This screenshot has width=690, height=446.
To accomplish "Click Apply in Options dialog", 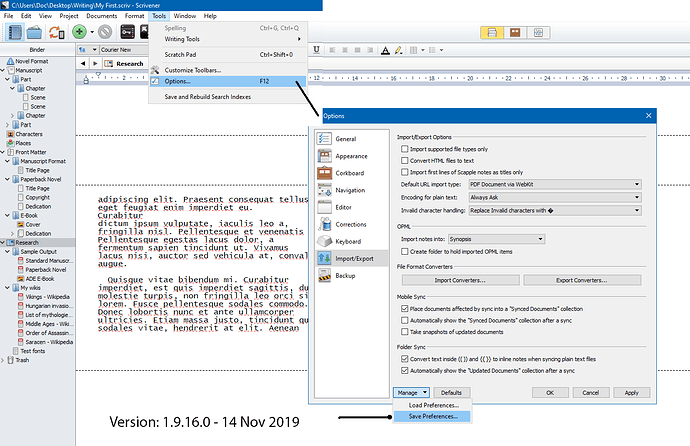I will 631,393.
